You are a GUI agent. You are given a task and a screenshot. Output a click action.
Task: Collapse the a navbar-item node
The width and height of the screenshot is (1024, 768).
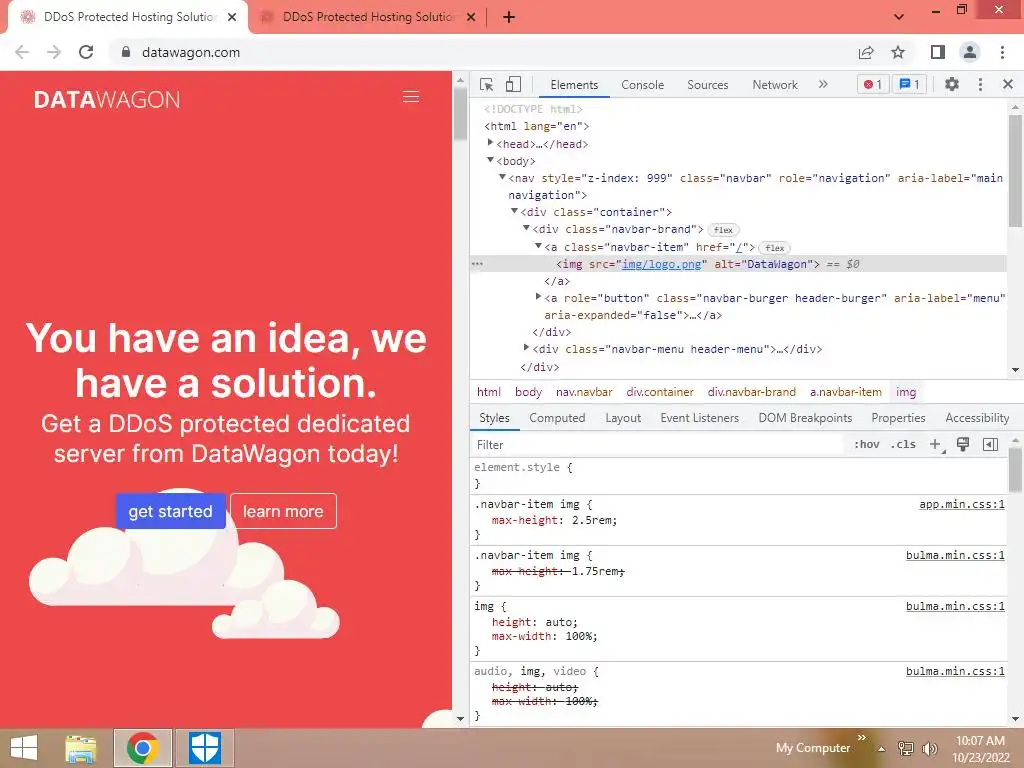pyautogui.click(x=538, y=246)
